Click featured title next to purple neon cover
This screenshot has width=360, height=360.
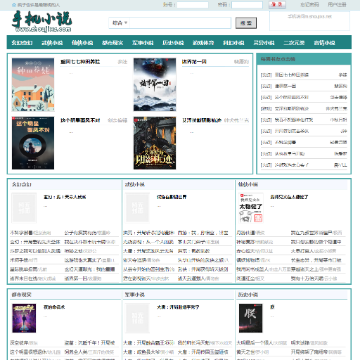point(54,307)
